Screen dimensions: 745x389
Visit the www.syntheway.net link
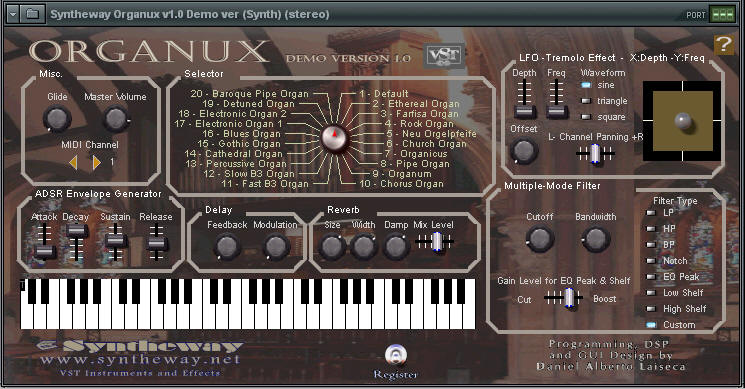(140, 360)
